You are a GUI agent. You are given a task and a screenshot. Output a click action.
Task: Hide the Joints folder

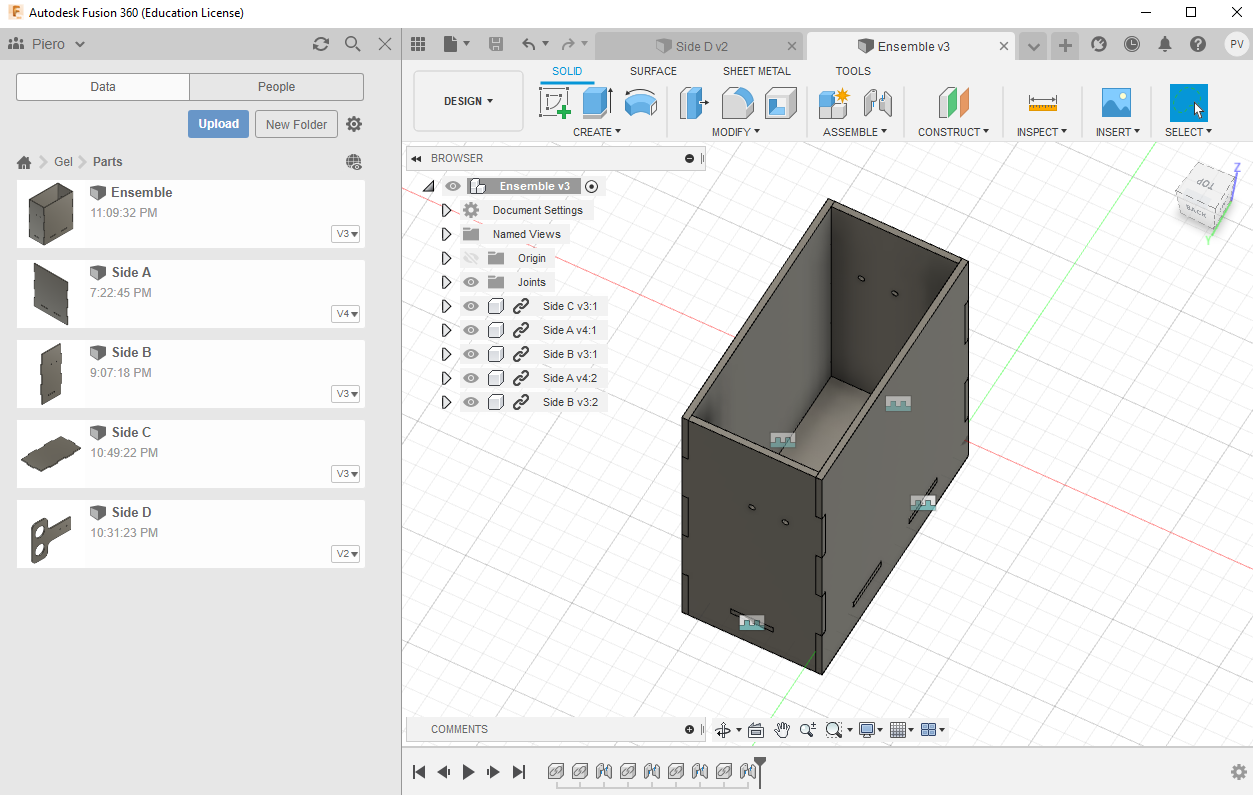[471, 282]
